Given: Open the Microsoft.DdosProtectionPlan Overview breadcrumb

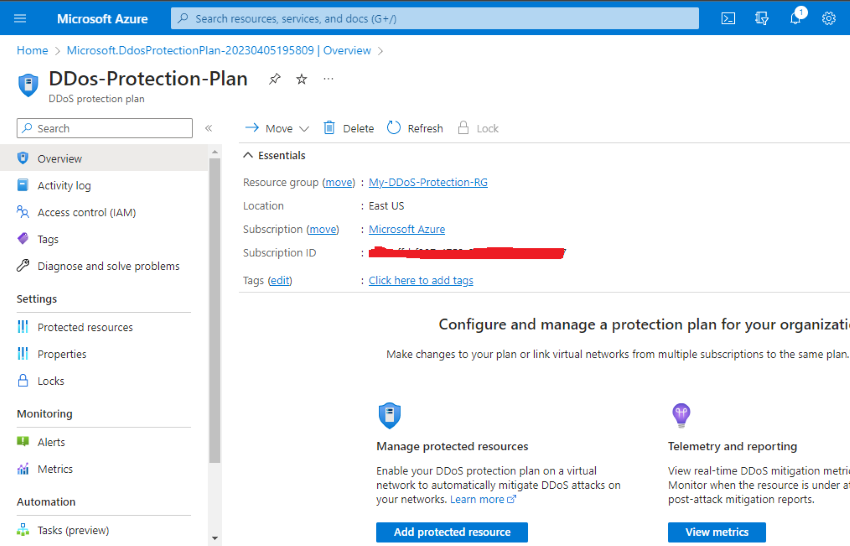Looking at the screenshot, I should coord(219,50).
